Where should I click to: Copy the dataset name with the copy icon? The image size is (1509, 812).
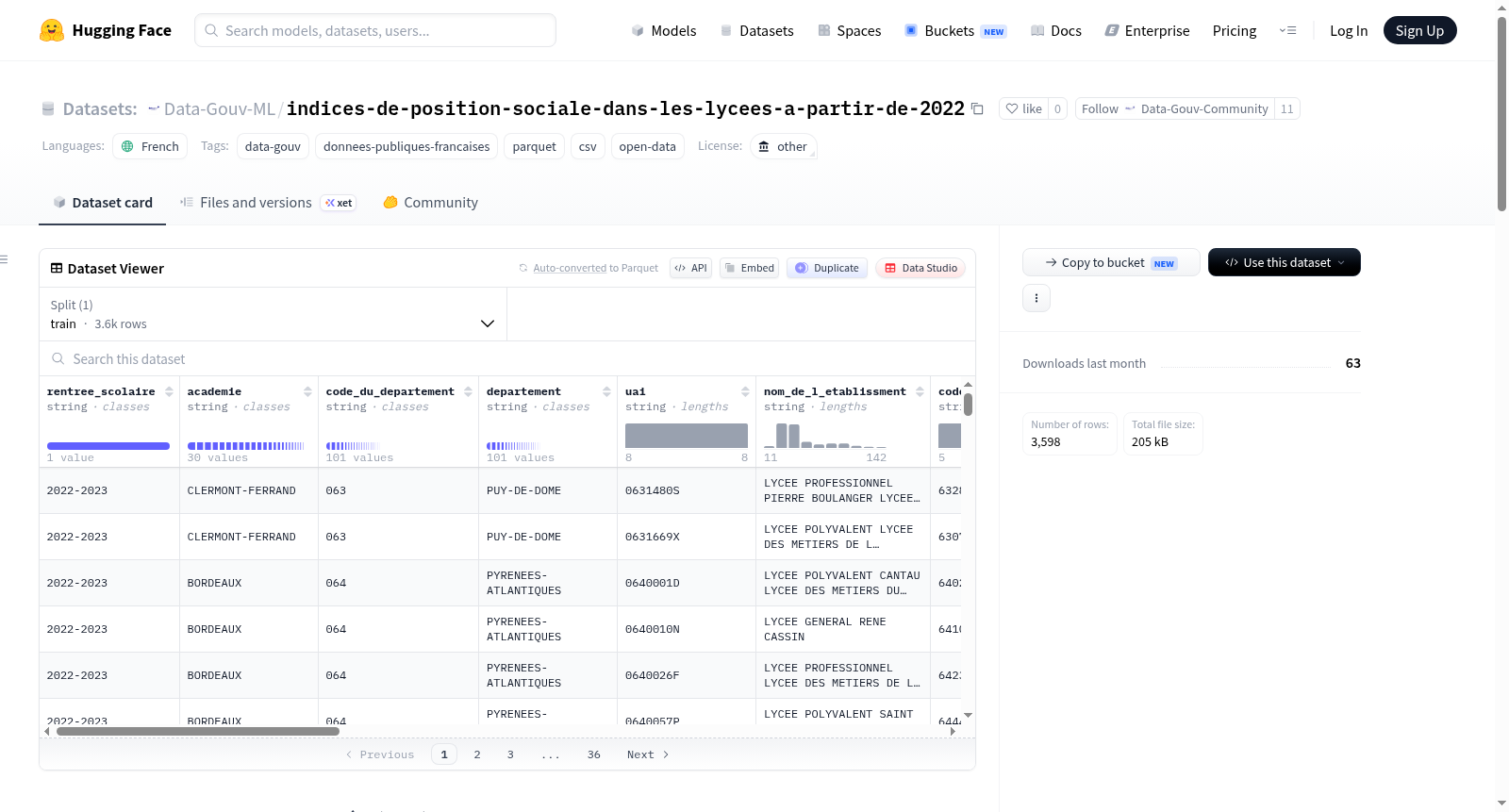point(977,109)
